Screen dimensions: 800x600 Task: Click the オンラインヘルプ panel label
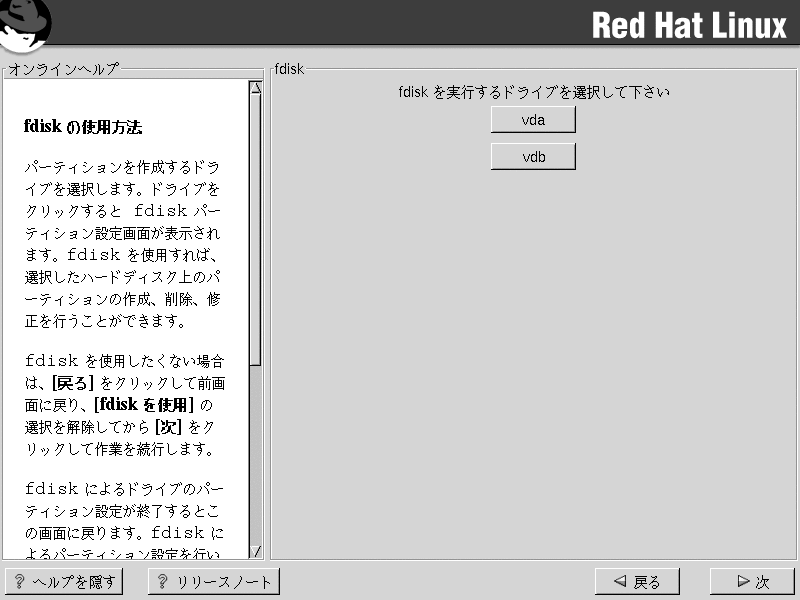[63, 69]
